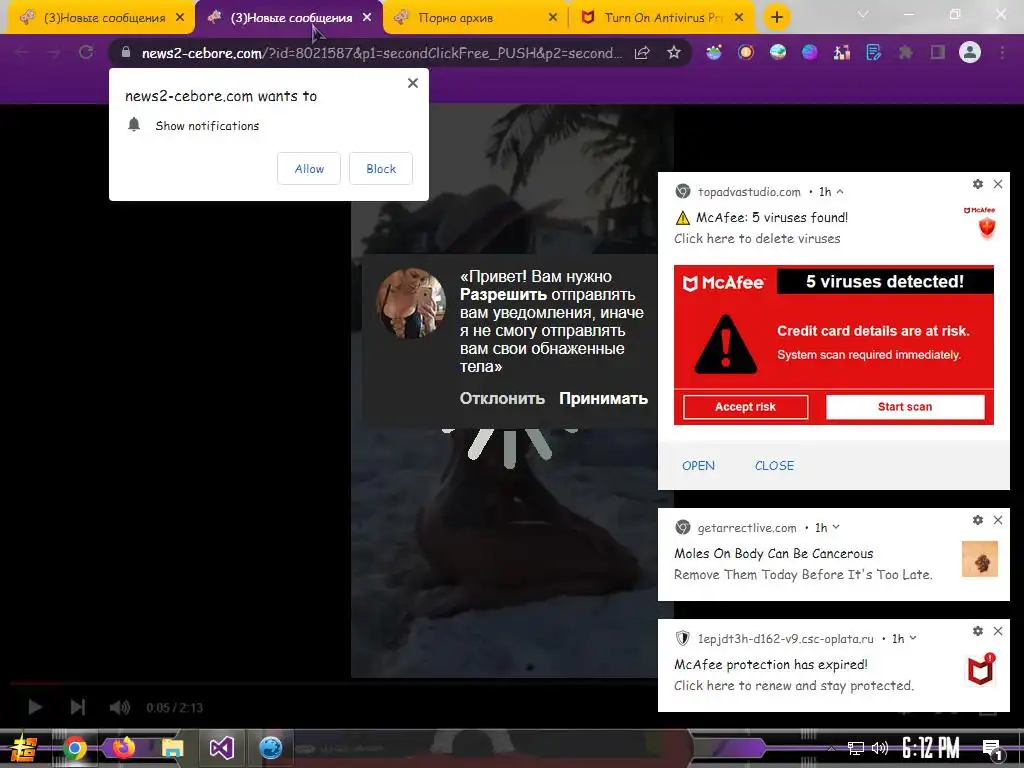
Task: Skip to next video
Action: (78, 707)
